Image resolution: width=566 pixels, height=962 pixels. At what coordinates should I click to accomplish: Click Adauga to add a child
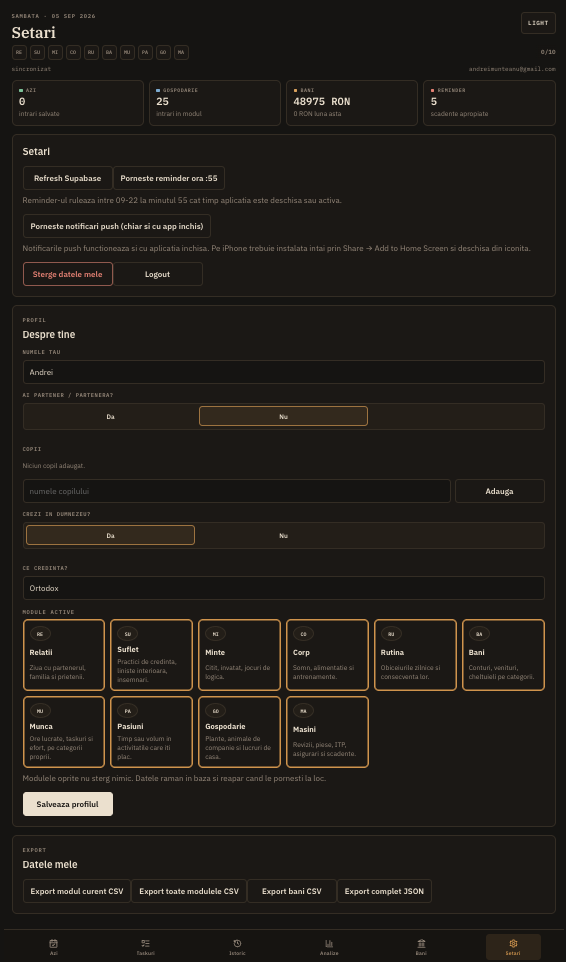tap(500, 491)
